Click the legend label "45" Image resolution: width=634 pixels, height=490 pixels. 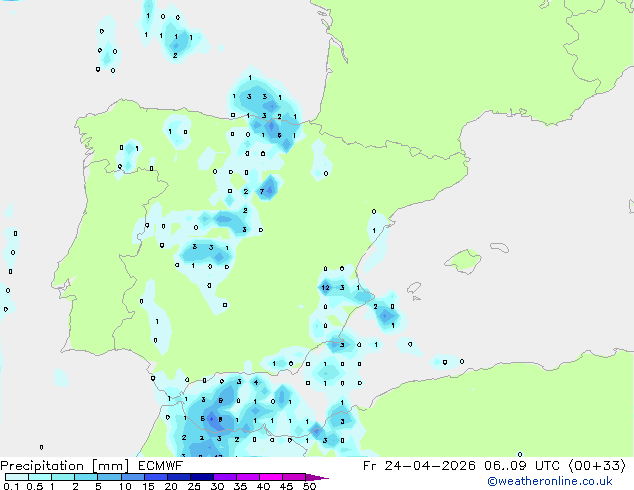coord(286,486)
